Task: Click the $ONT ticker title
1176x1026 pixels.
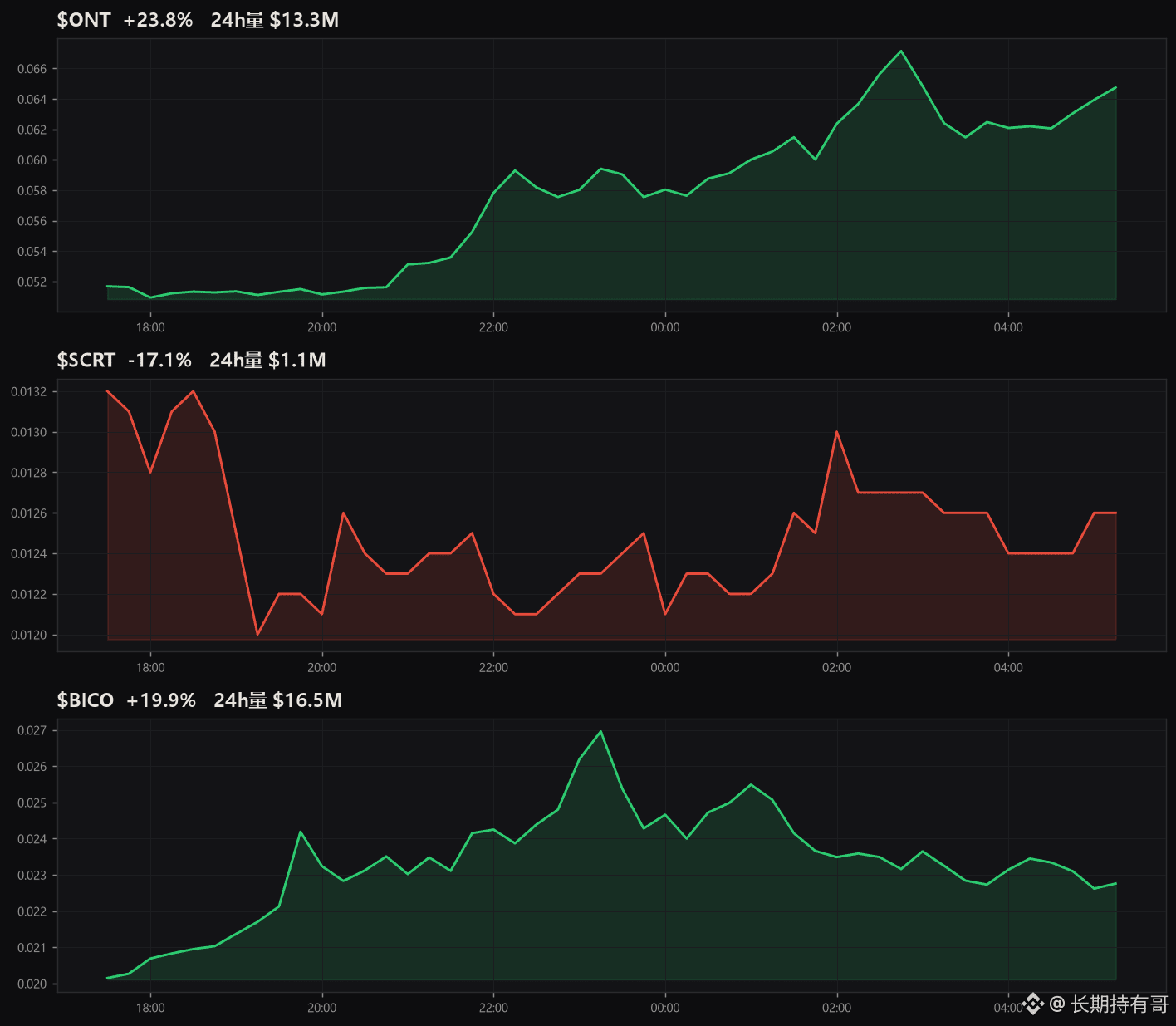Action: coord(84,20)
